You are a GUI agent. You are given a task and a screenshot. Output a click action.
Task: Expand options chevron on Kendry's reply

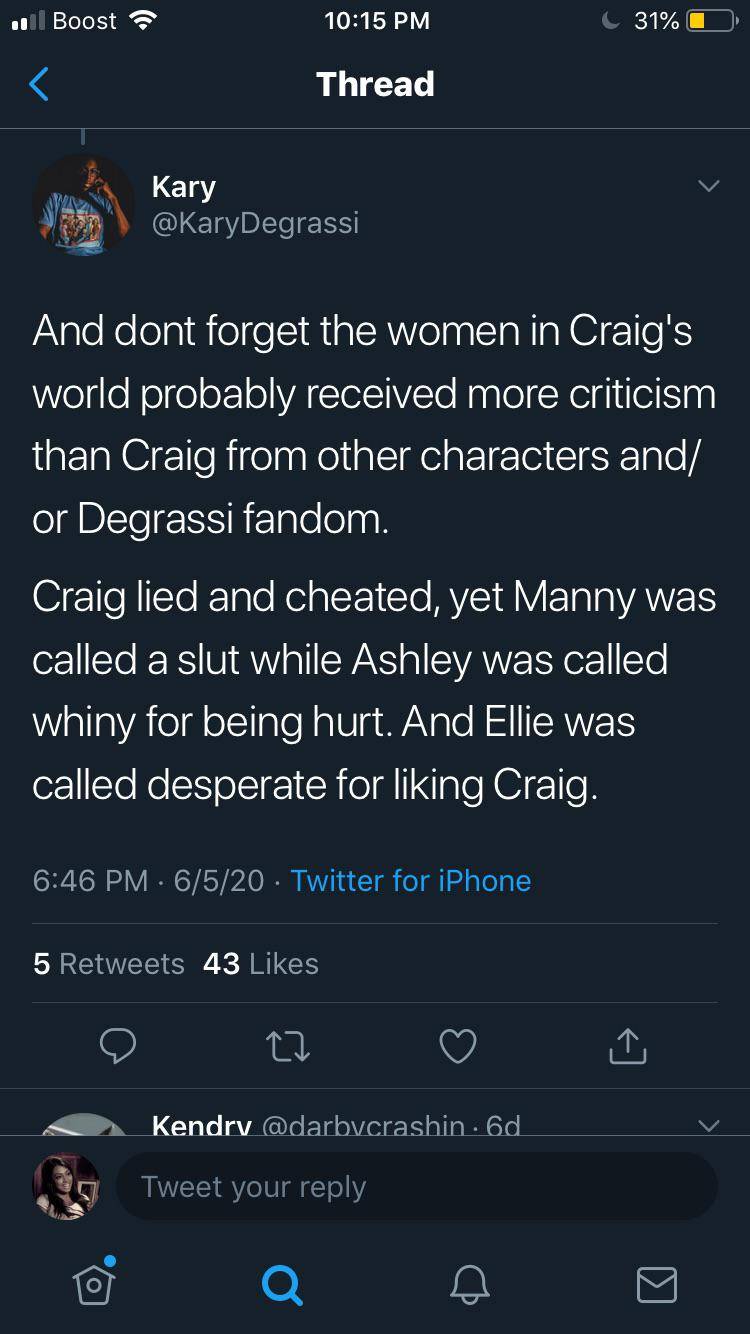click(x=708, y=1126)
